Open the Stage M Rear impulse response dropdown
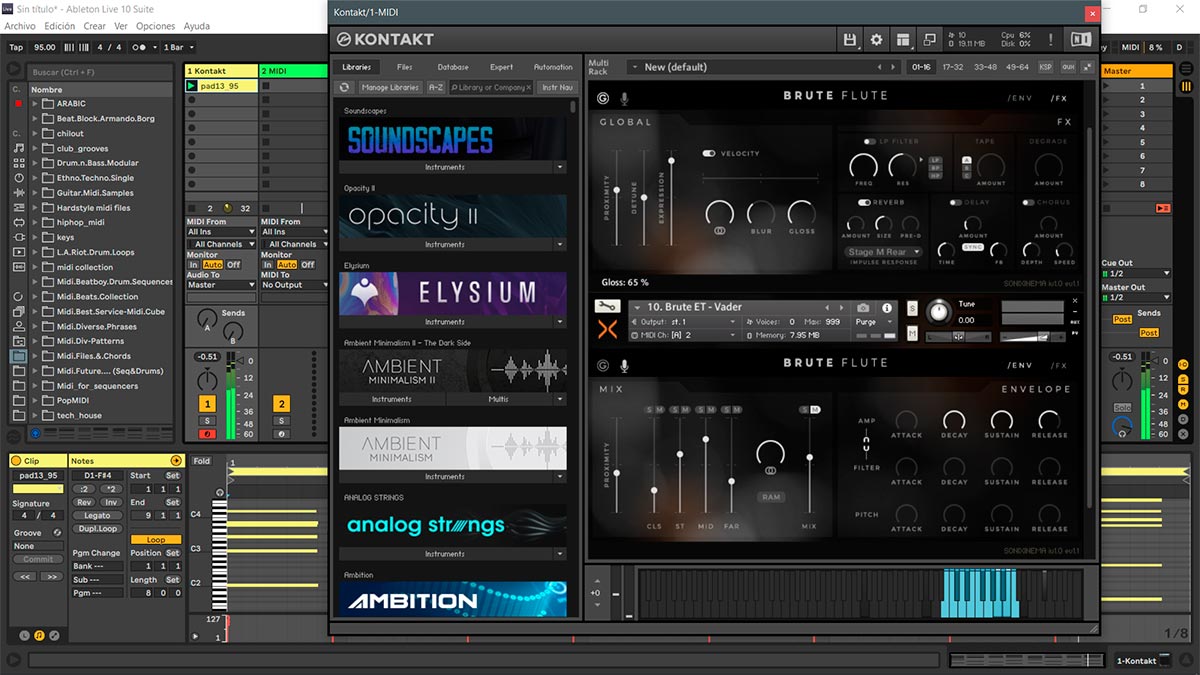This screenshot has width=1200, height=675. point(881,252)
